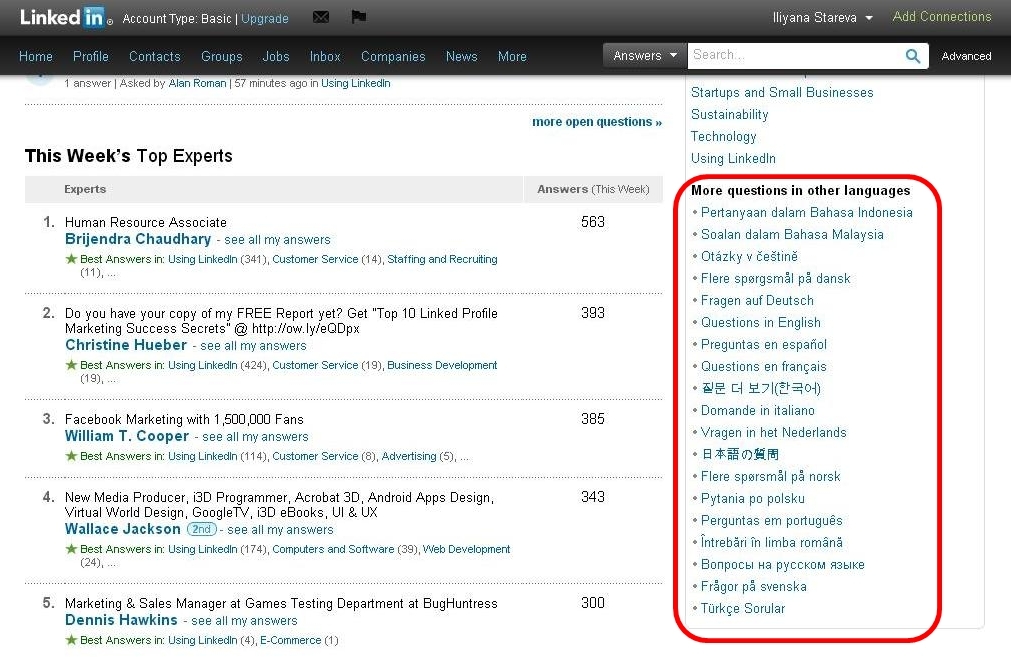
Task: Open Startups and Small Businesses category
Action: 782,92
